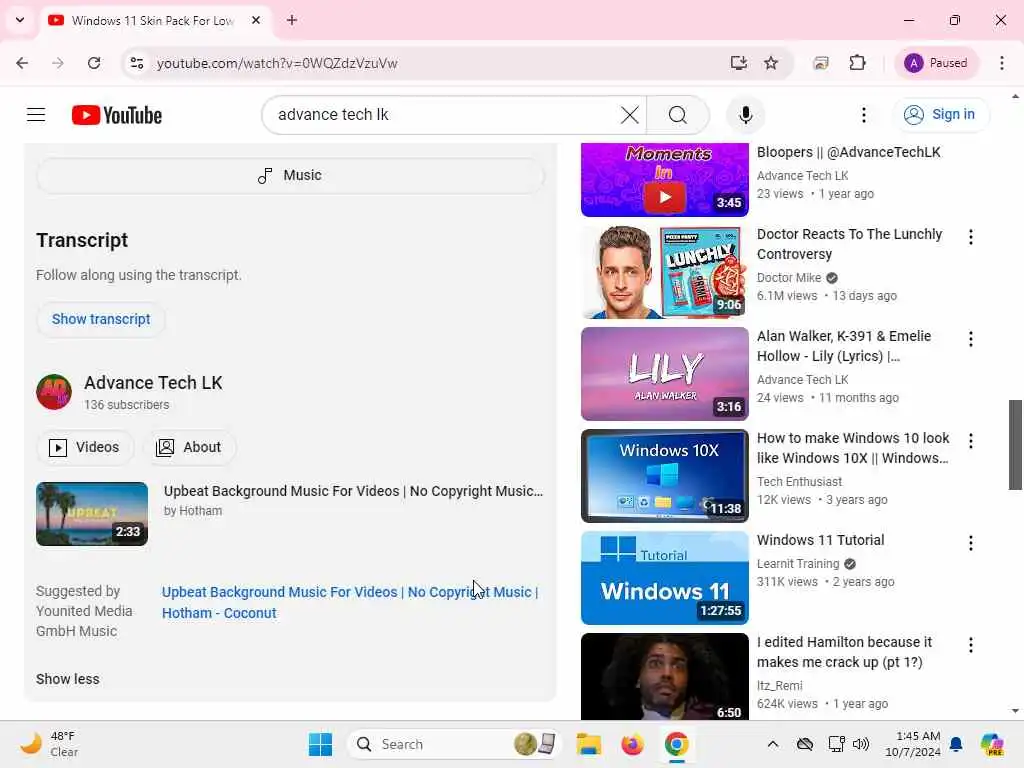Viewport: 1024px width, 768px height.
Task: Open Tech Enthusiast channel name
Action: [799, 482]
